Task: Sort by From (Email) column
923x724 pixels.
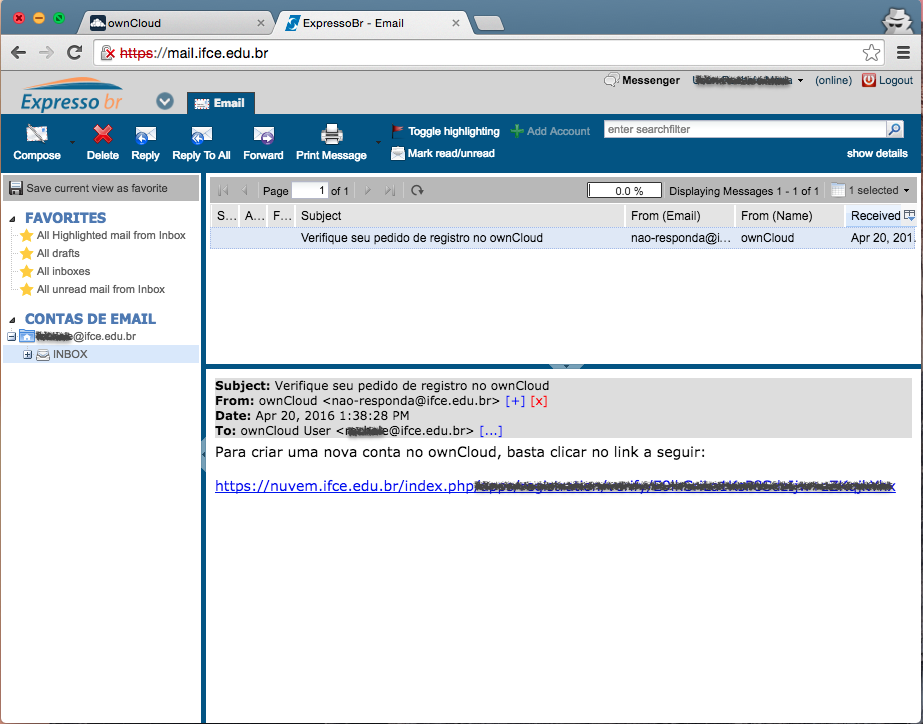Action: point(680,216)
